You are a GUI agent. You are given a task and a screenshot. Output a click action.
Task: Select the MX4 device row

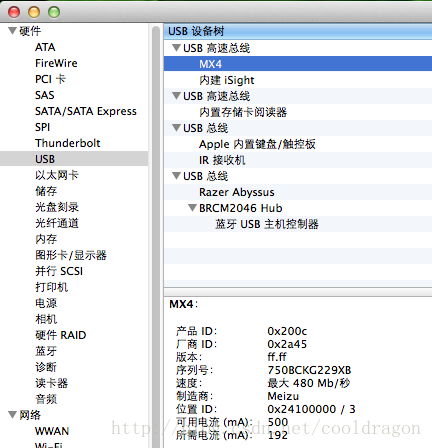(x=298, y=64)
